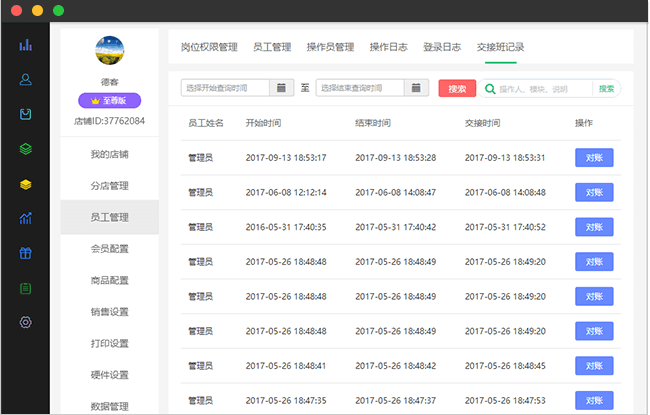Open the settings gear sidebar icon

[26, 322]
